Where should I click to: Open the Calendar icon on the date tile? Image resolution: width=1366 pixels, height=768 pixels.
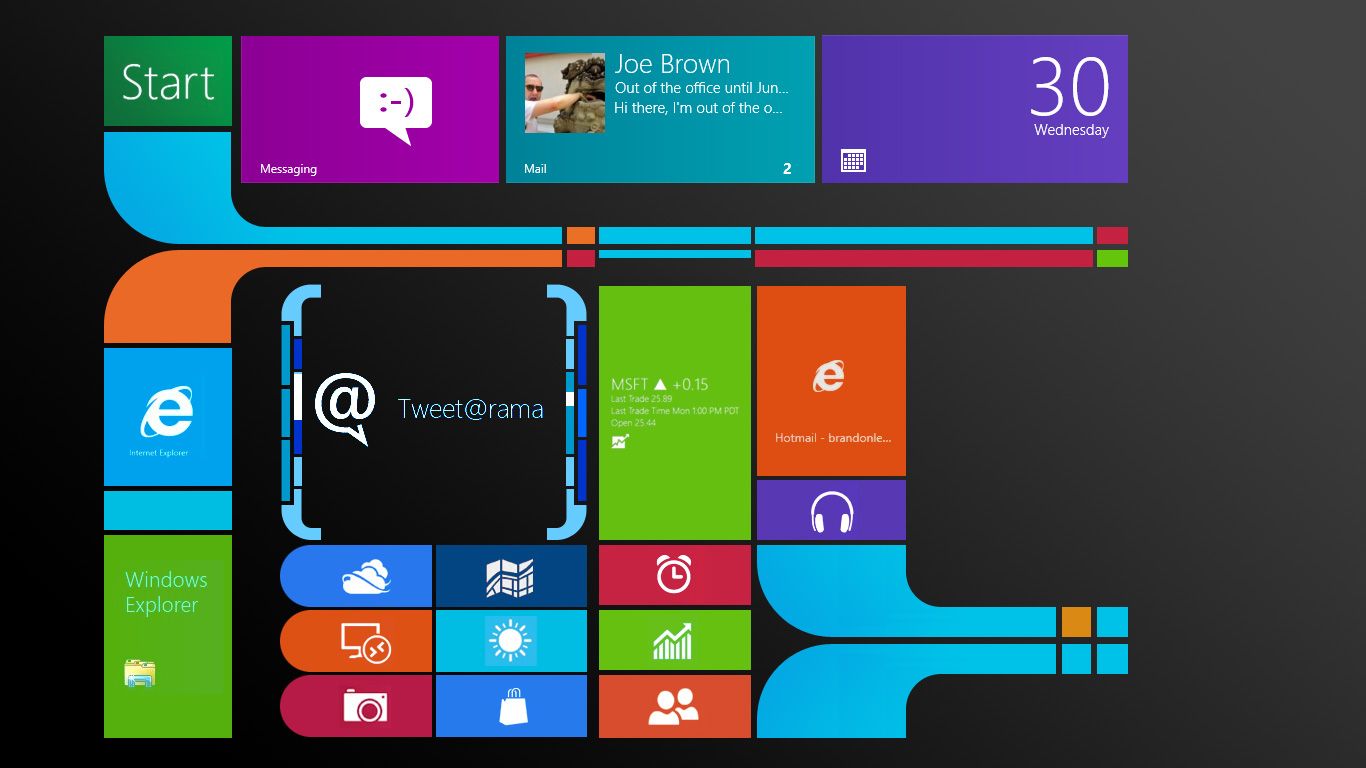[x=853, y=160]
